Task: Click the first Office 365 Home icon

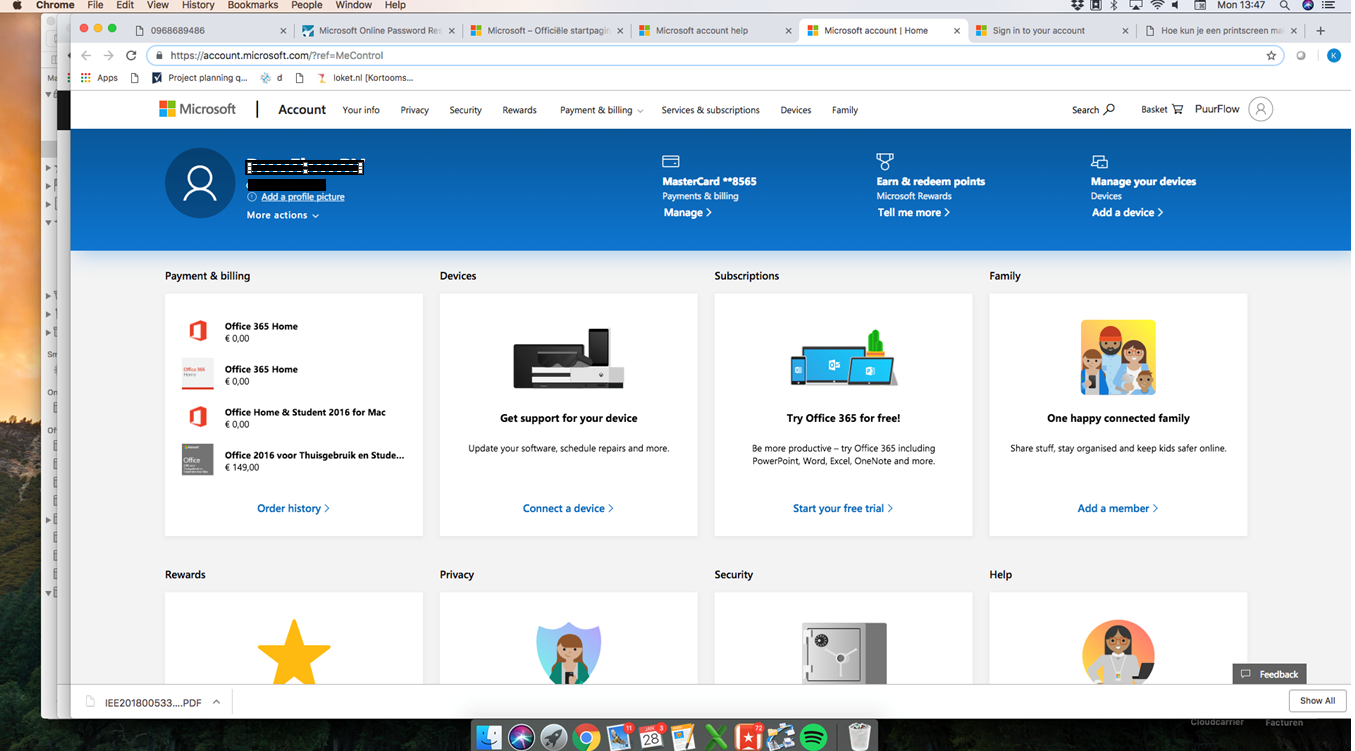Action: click(198, 331)
